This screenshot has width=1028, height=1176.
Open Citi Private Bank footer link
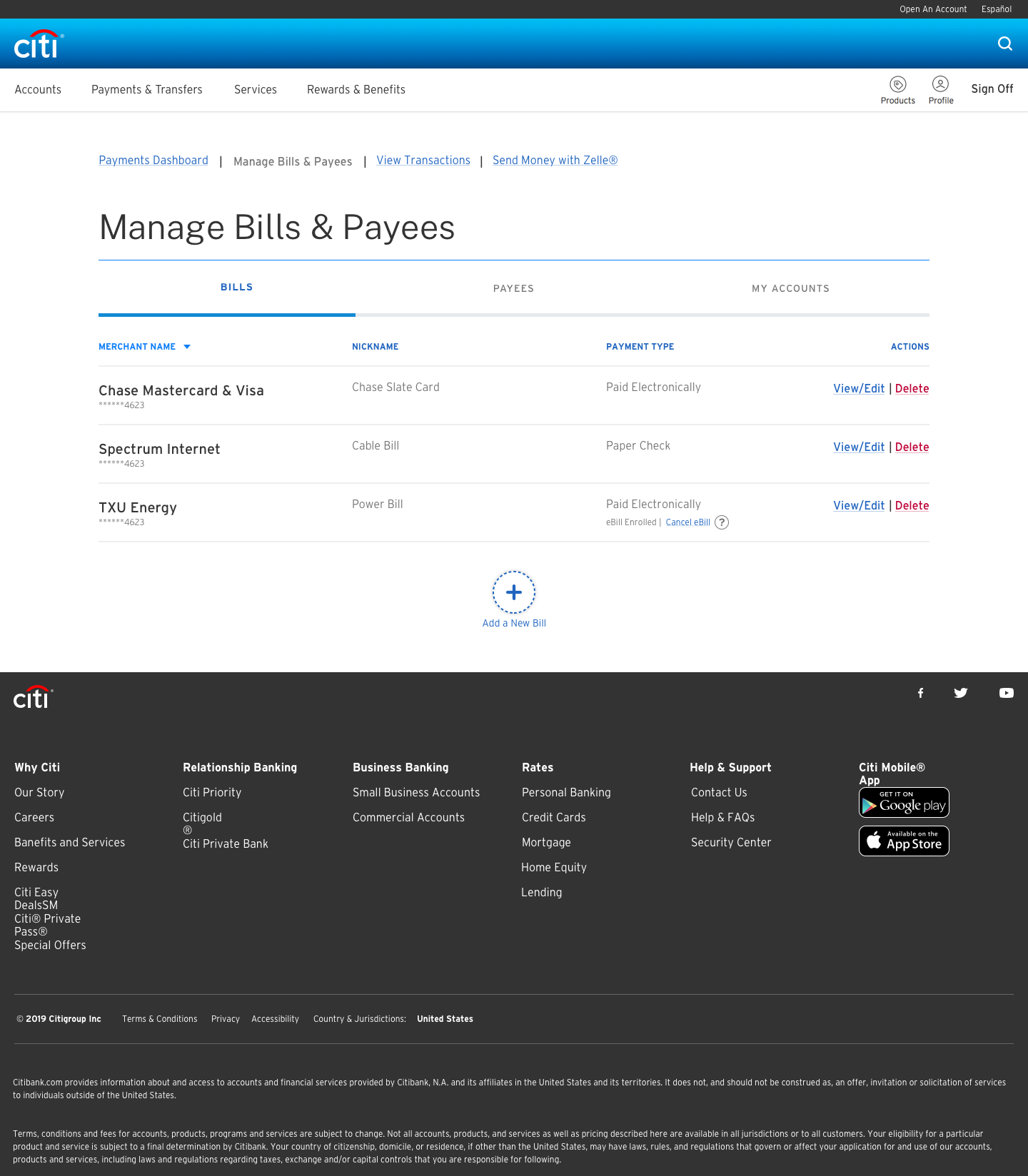tap(226, 843)
